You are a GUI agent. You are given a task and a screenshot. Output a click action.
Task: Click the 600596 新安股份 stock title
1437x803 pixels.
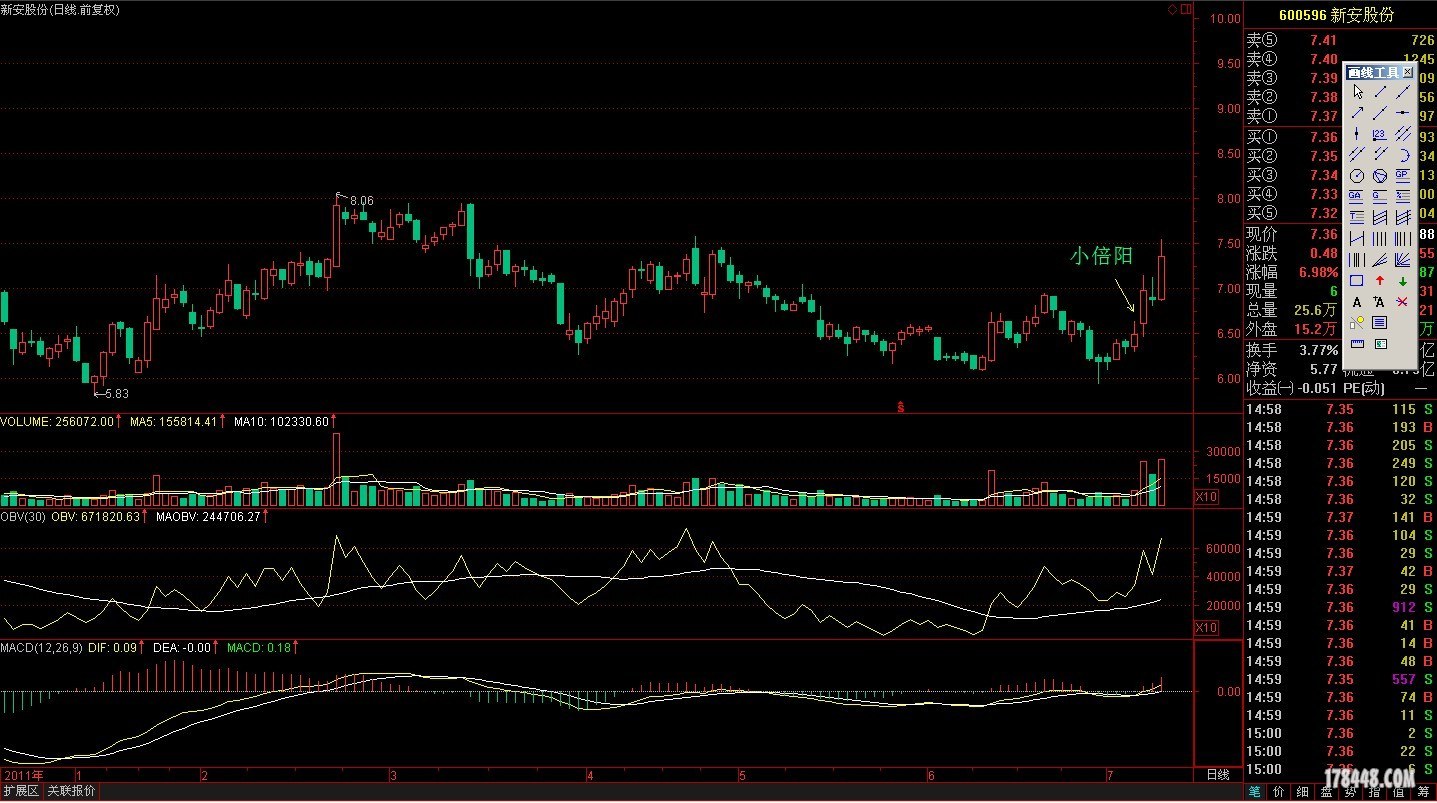click(1336, 15)
